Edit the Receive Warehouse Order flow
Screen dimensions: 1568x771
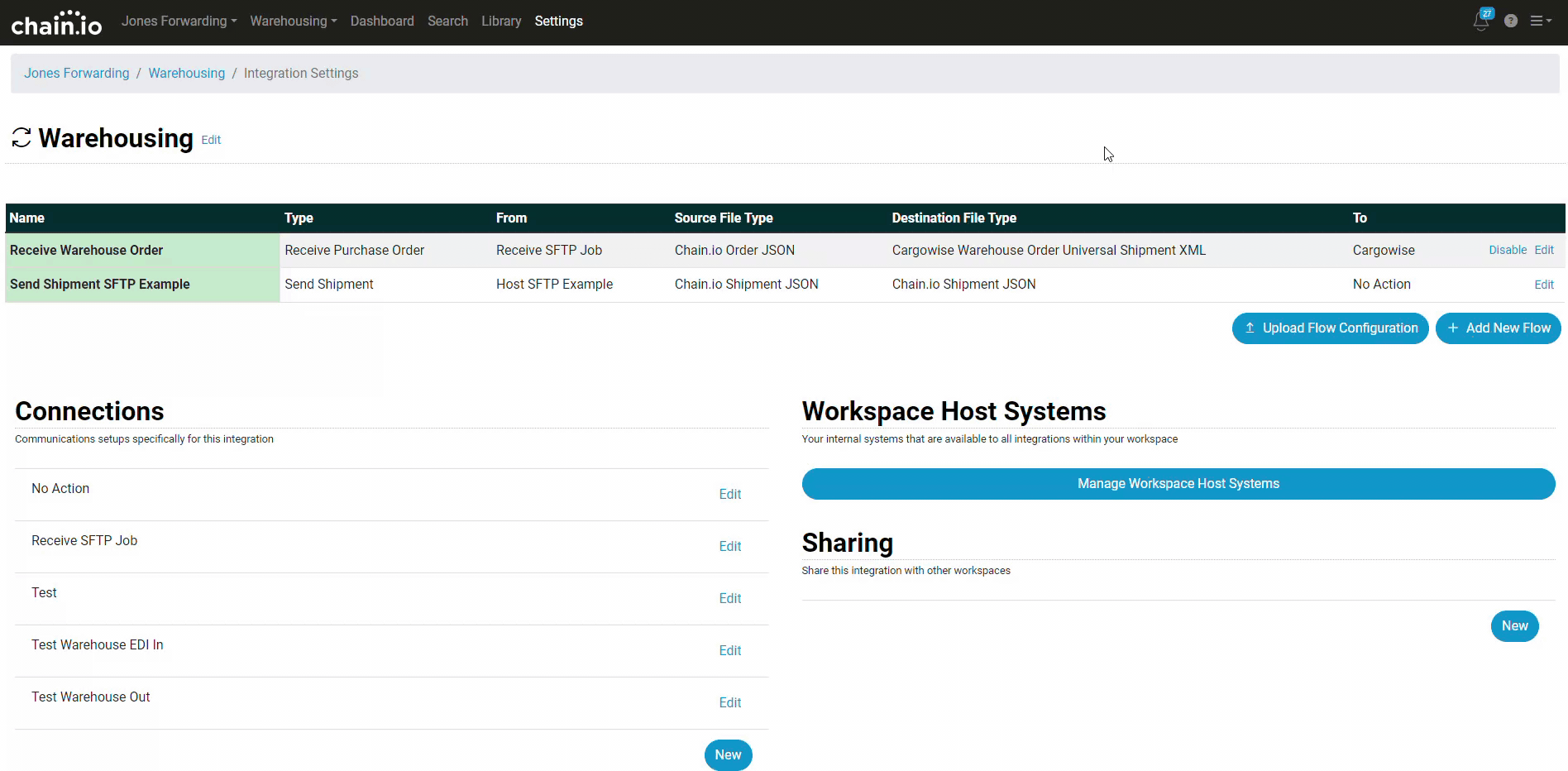pos(1544,250)
